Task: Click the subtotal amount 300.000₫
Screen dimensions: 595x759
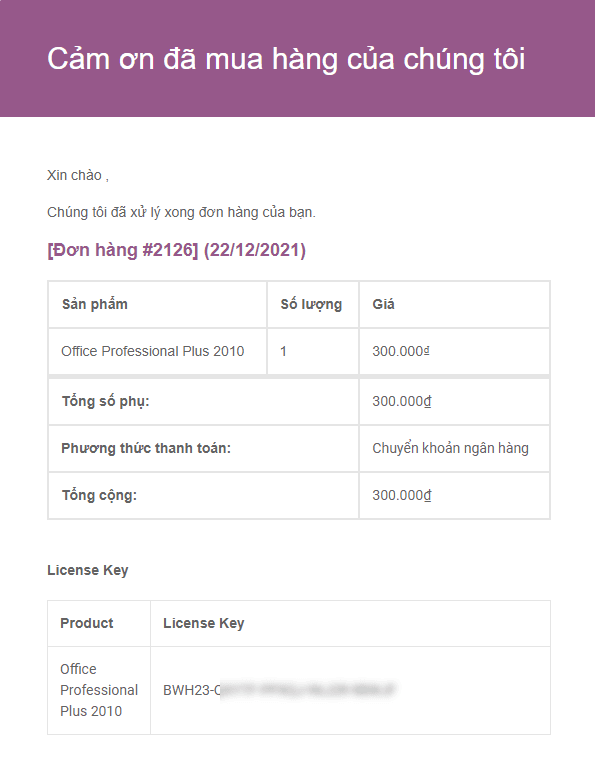Action: click(x=402, y=401)
